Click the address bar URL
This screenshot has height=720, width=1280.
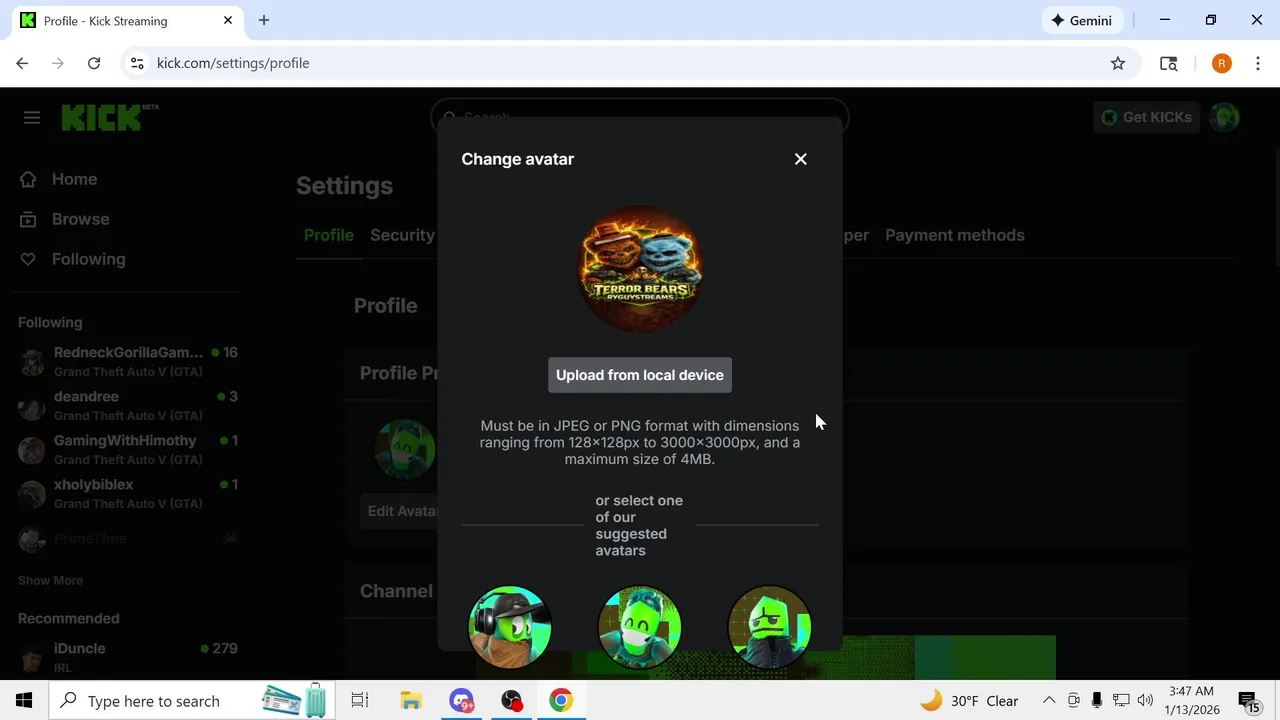click(x=233, y=63)
